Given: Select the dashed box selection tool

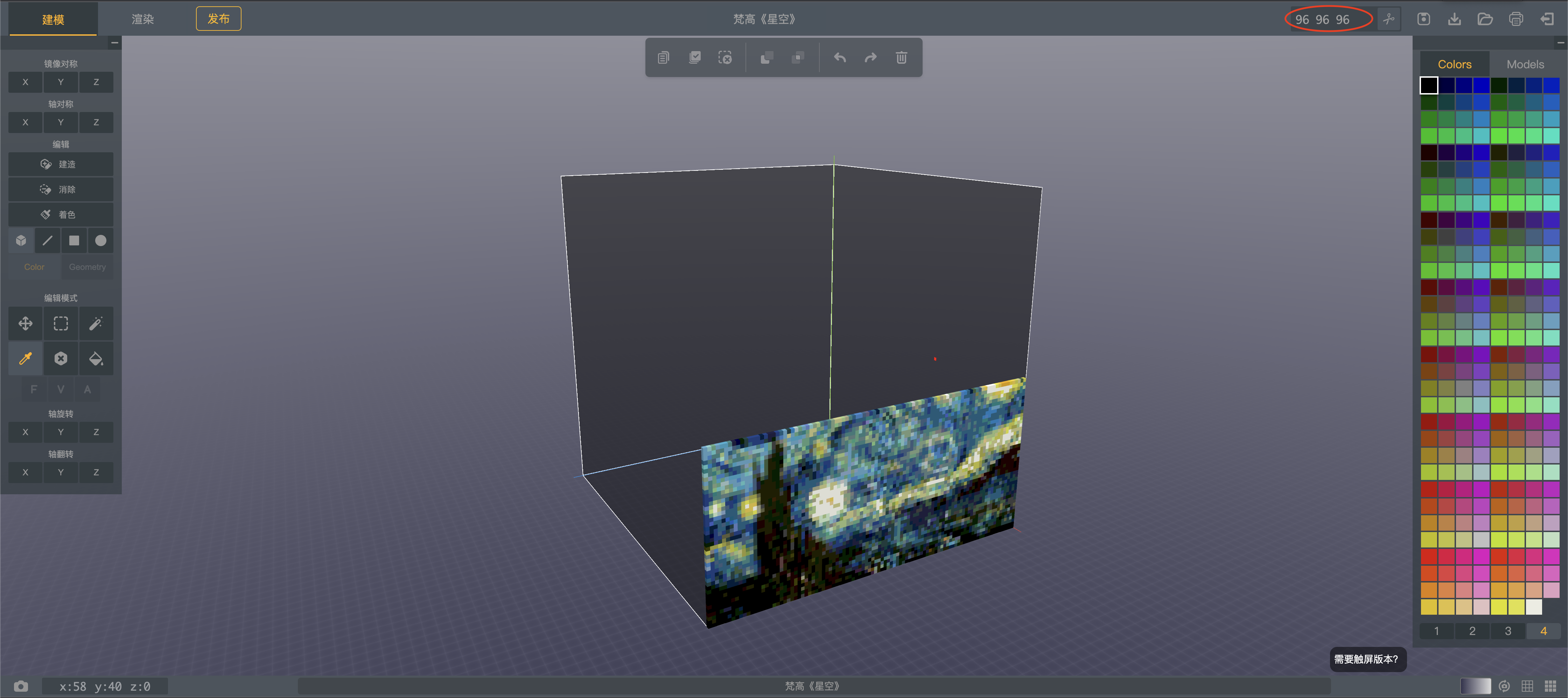Looking at the screenshot, I should coord(61,323).
